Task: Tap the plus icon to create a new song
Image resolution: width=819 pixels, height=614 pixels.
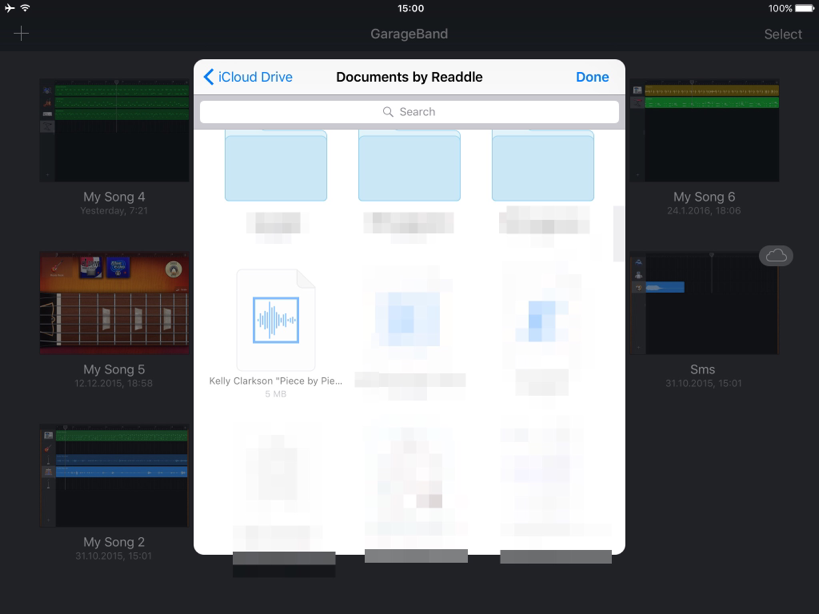Action: (21, 34)
